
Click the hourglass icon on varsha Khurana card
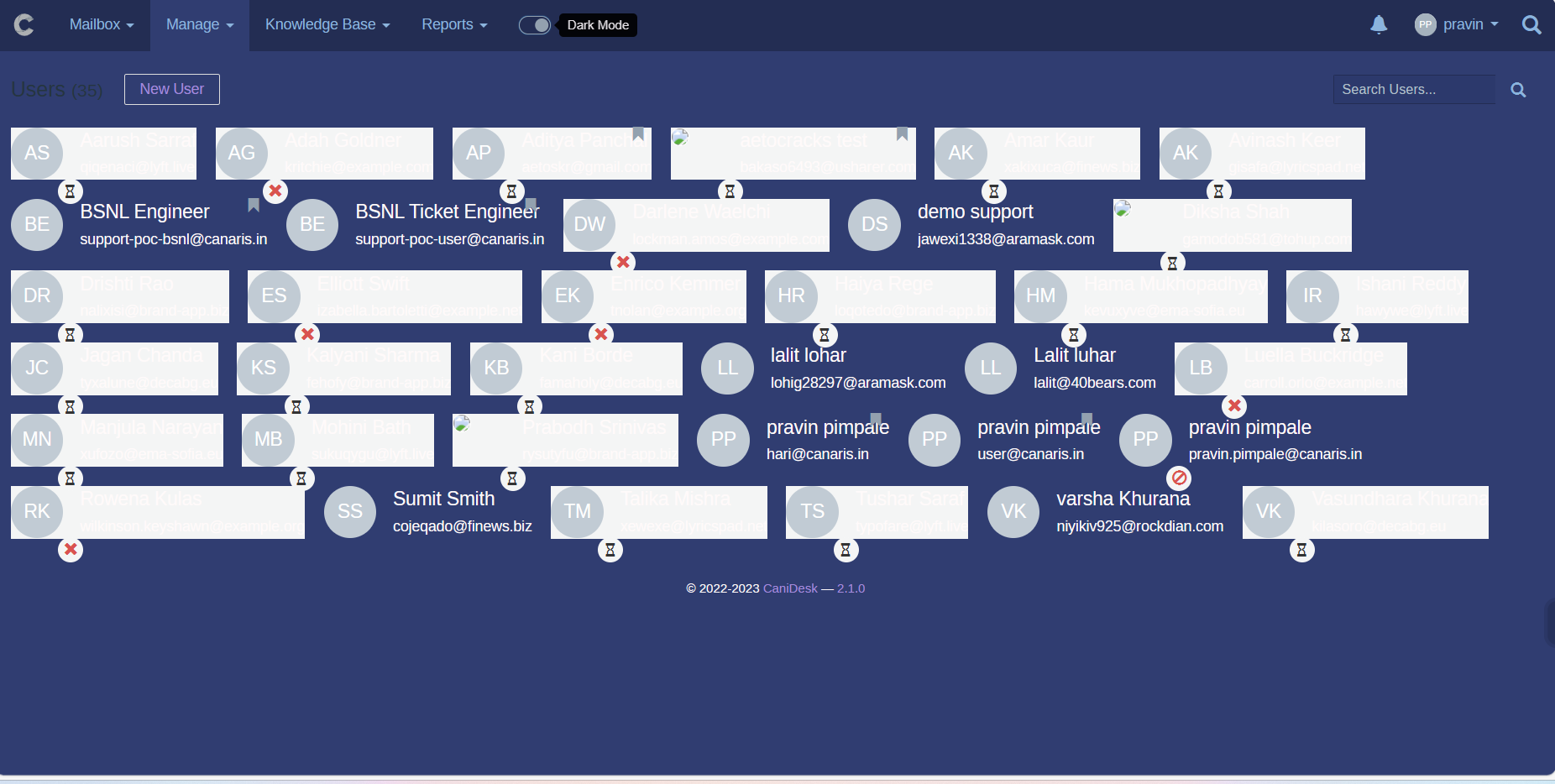pos(1301,550)
